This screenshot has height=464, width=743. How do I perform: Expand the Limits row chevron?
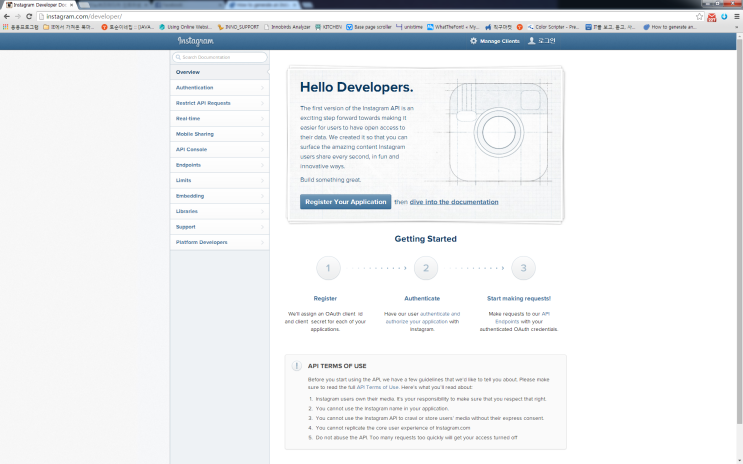point(262,181)
